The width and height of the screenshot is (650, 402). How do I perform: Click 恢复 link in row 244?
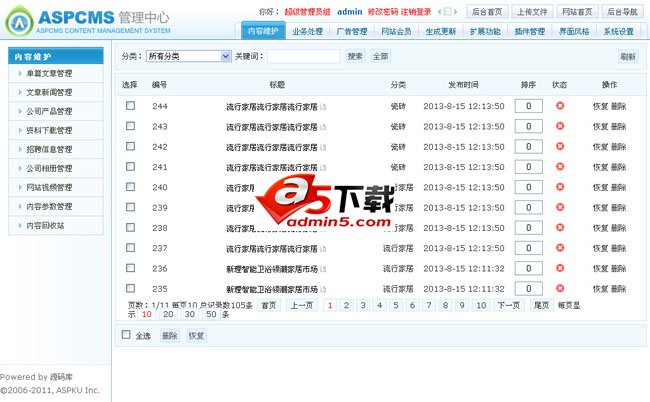(x=600, y=107)
